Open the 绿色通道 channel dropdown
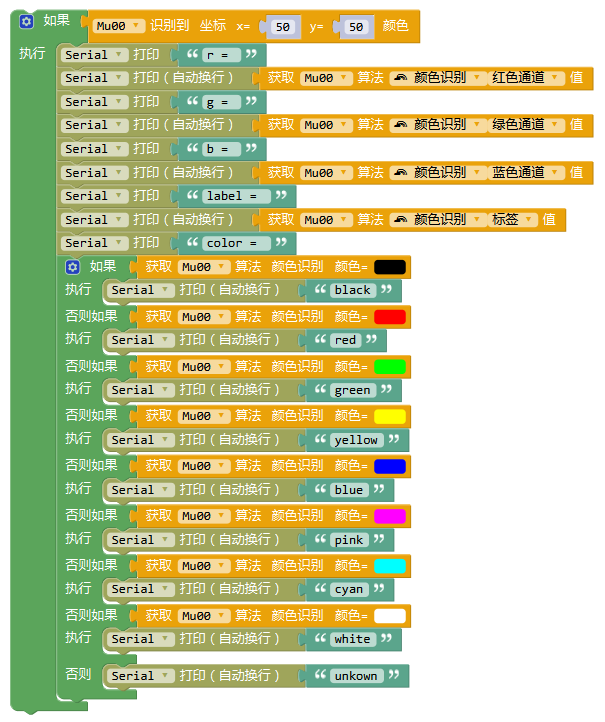This screenshot has height=722, width=605. [526, 125]
